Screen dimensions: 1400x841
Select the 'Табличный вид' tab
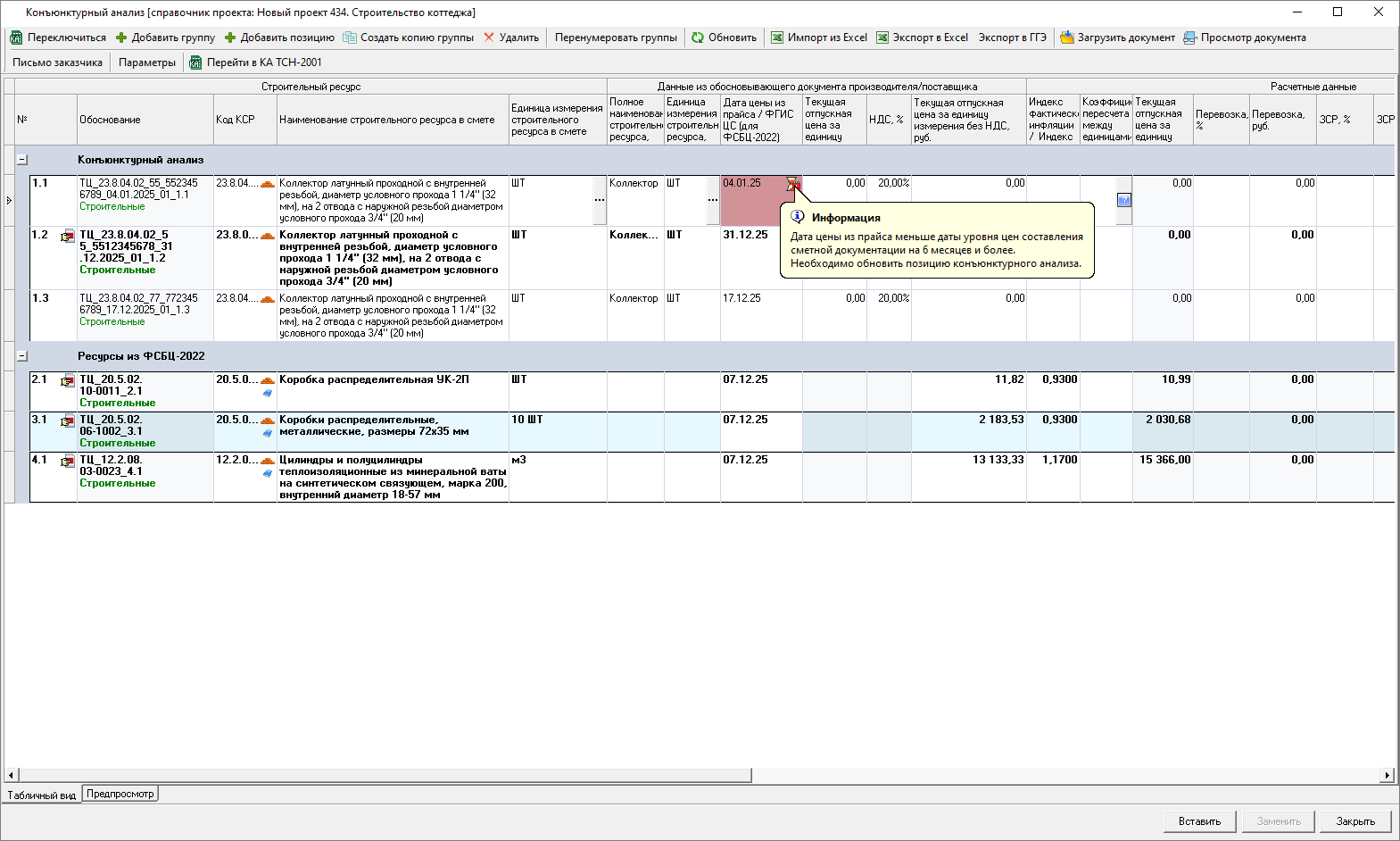point(42,795)
